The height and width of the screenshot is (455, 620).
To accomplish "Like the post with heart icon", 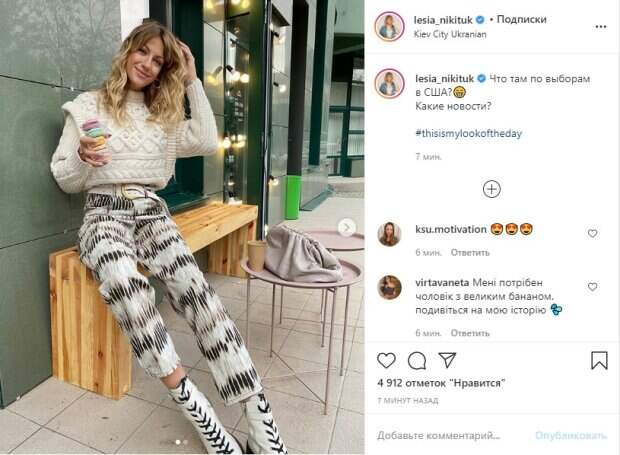I will click(386, 360).
